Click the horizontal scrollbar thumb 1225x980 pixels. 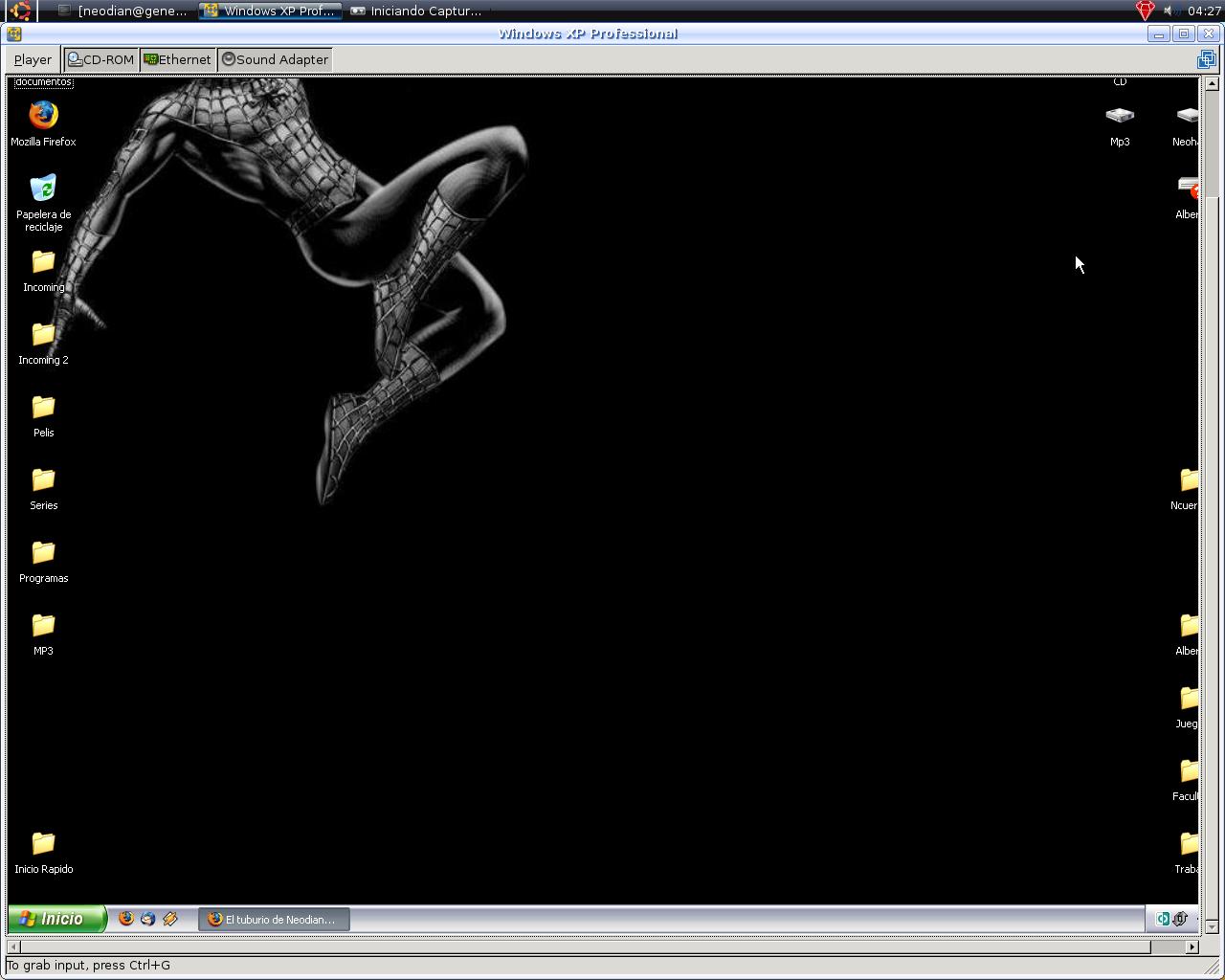(585, 947)
